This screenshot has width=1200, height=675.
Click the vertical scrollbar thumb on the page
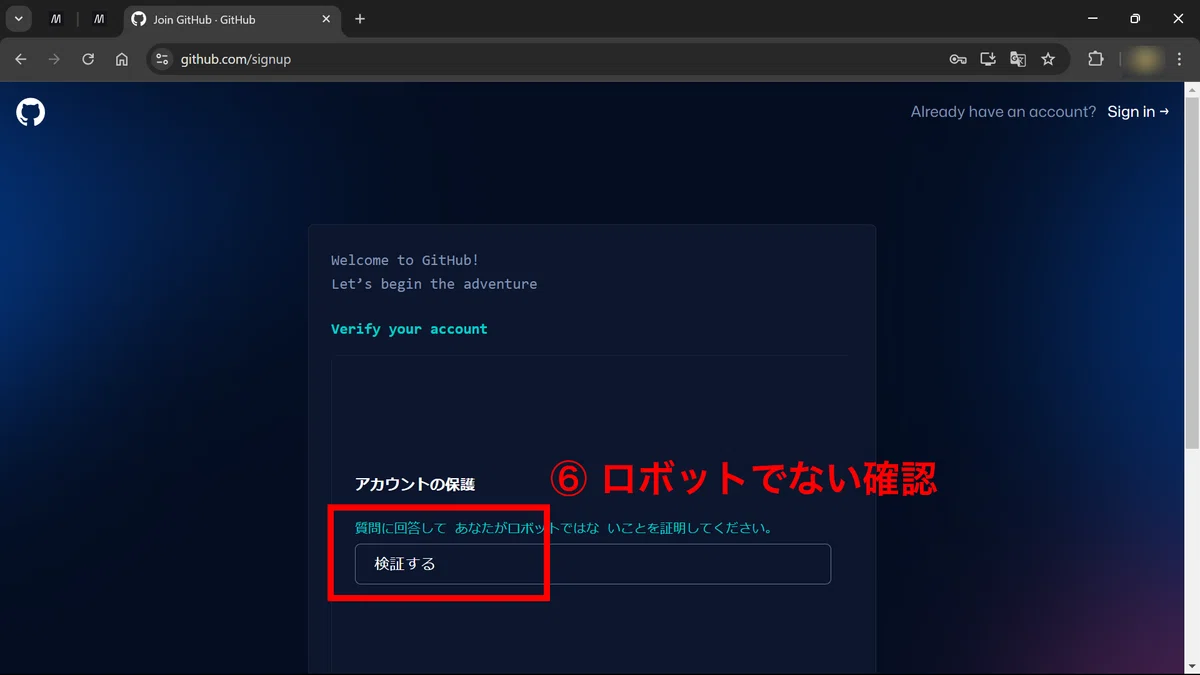pyautogui.click(x=1191, y=275)
